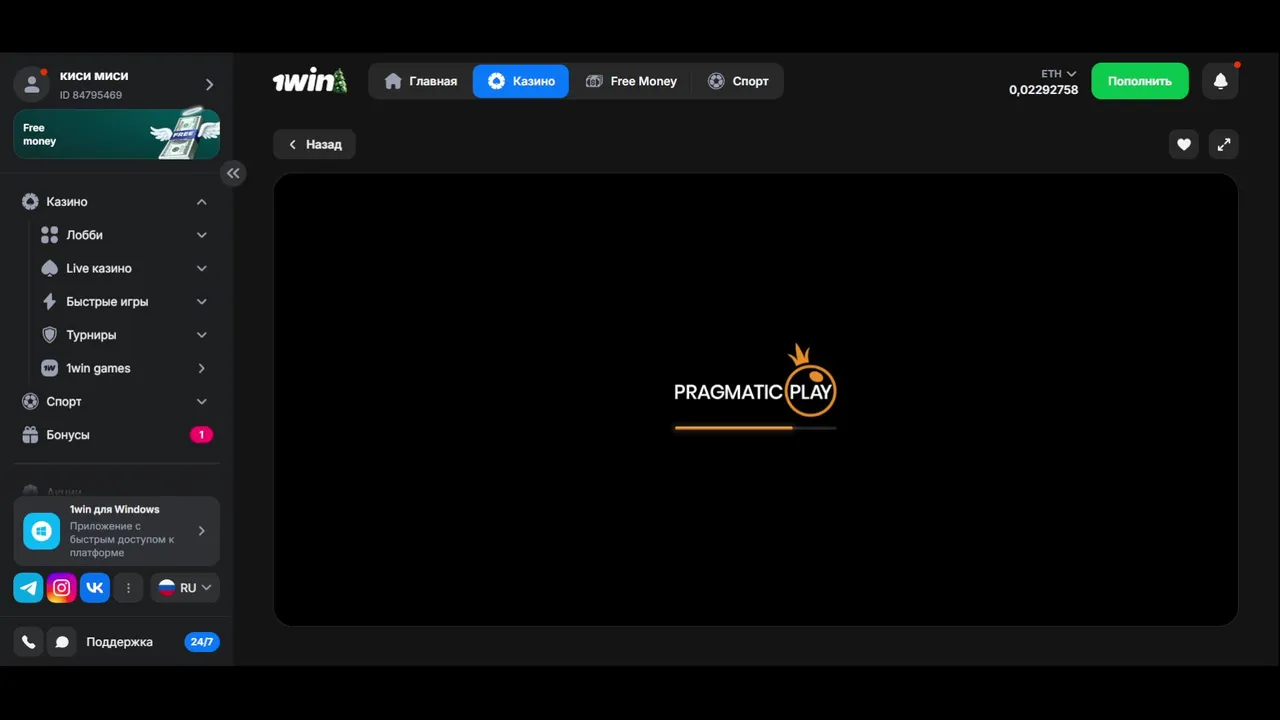Add game to favorites with heart icon
The image size is (1280, 720).
tap(1184, 144)
